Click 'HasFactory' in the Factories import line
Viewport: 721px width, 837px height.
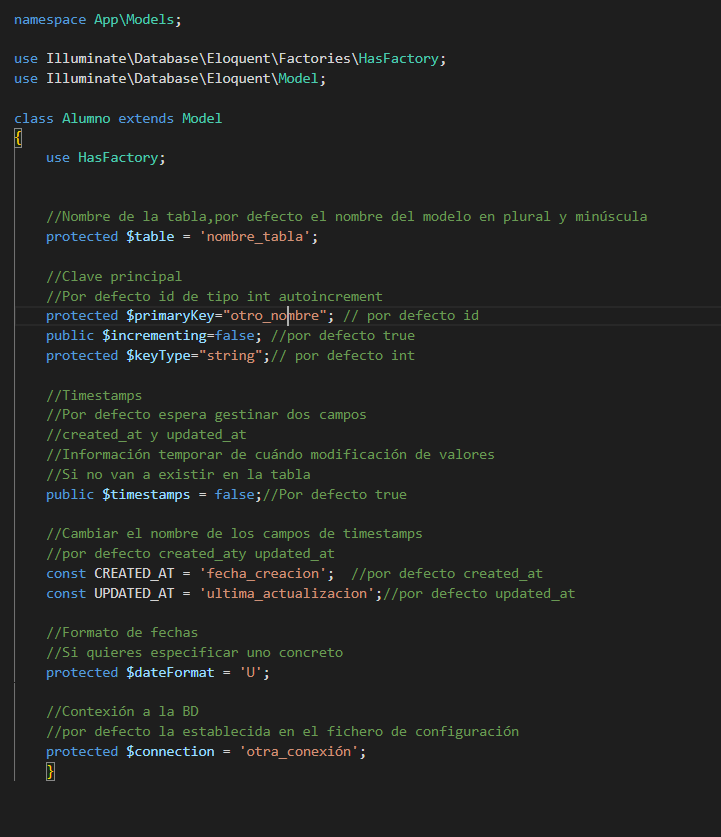click(x=399, y=59)
